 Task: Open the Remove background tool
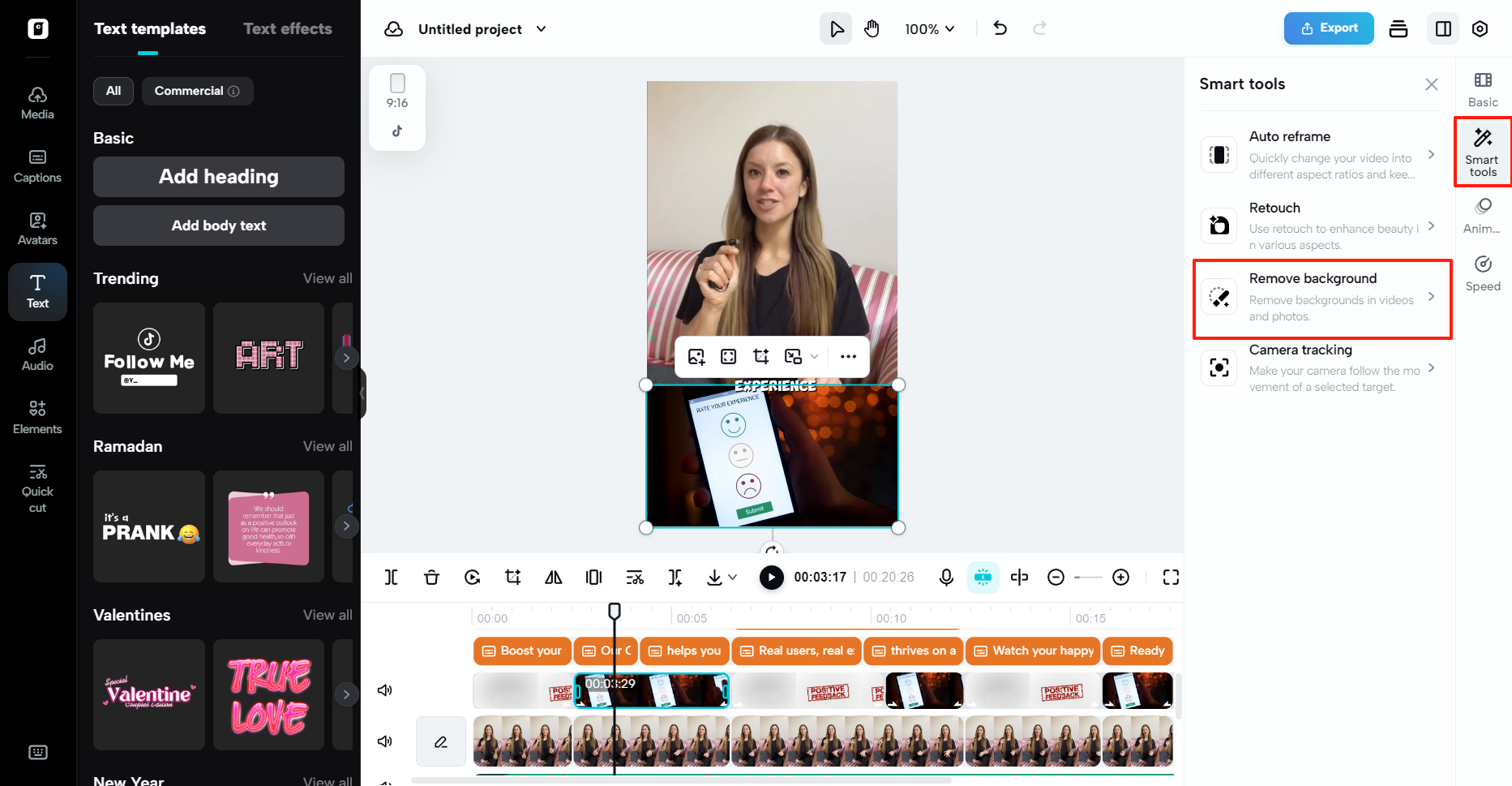point(1322,298)
